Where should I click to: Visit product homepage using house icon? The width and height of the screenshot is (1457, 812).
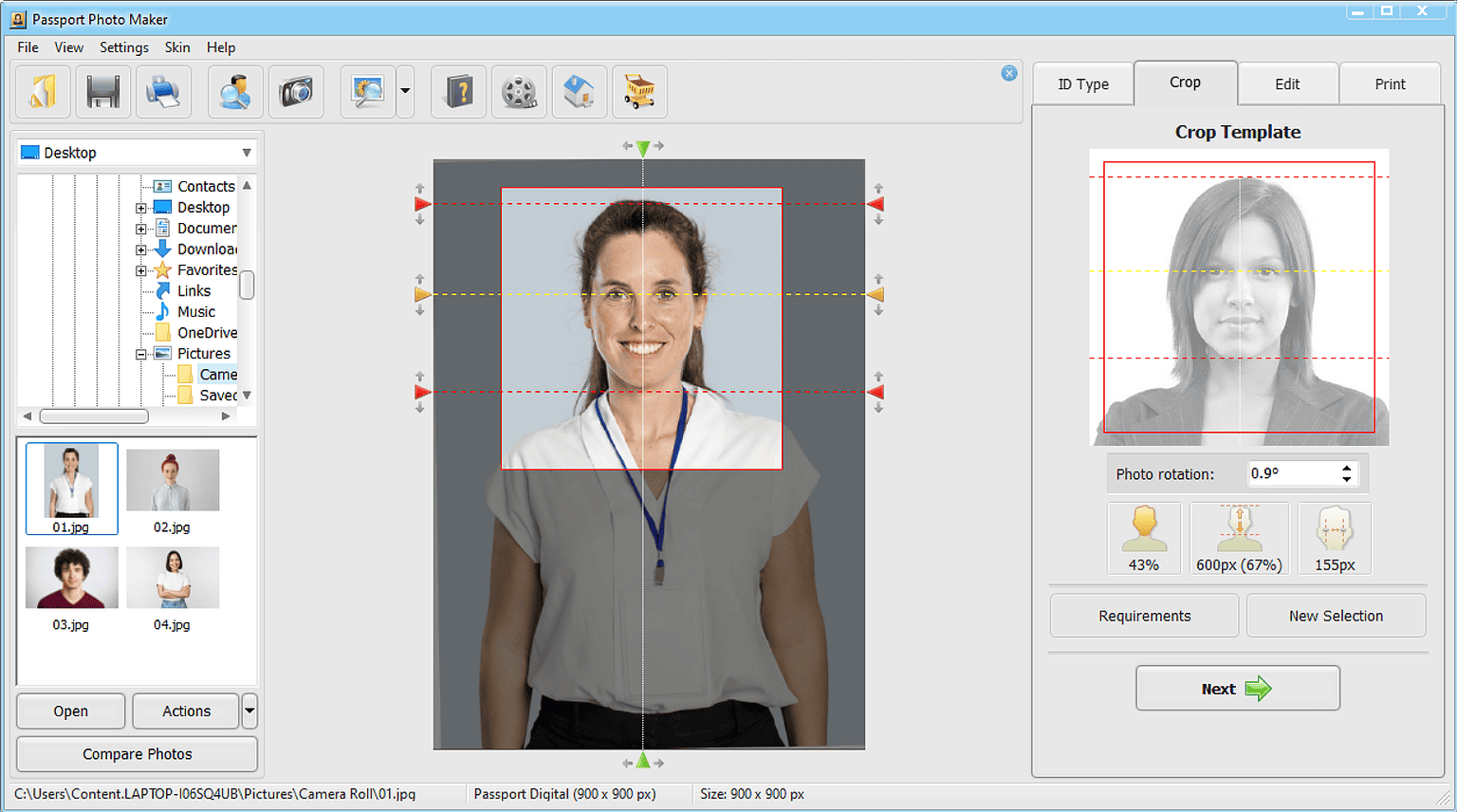(x=580, y=91)
